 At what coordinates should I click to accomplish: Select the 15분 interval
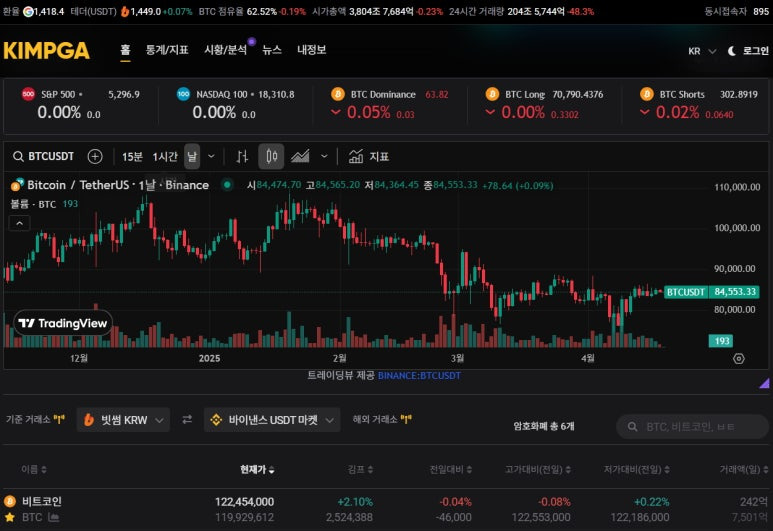click(132, 157)
